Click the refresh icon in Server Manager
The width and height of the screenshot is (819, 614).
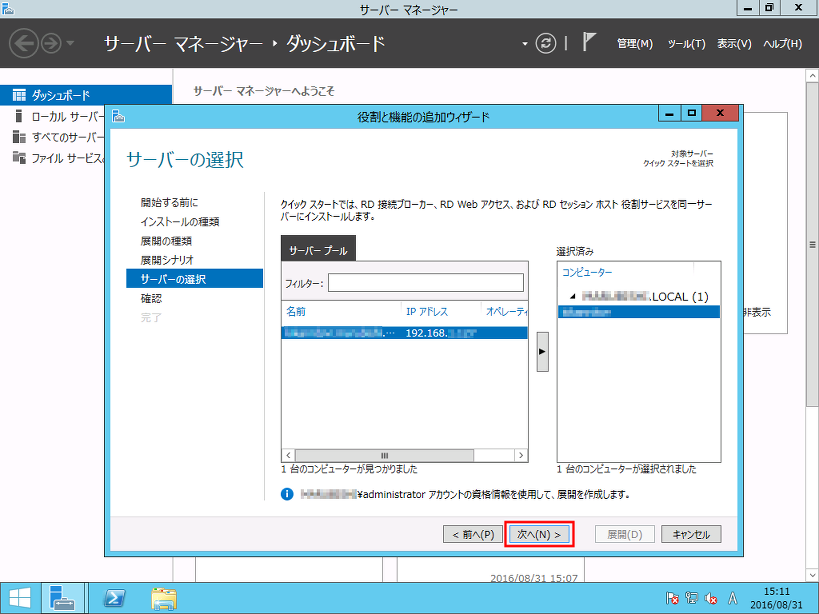544,43
